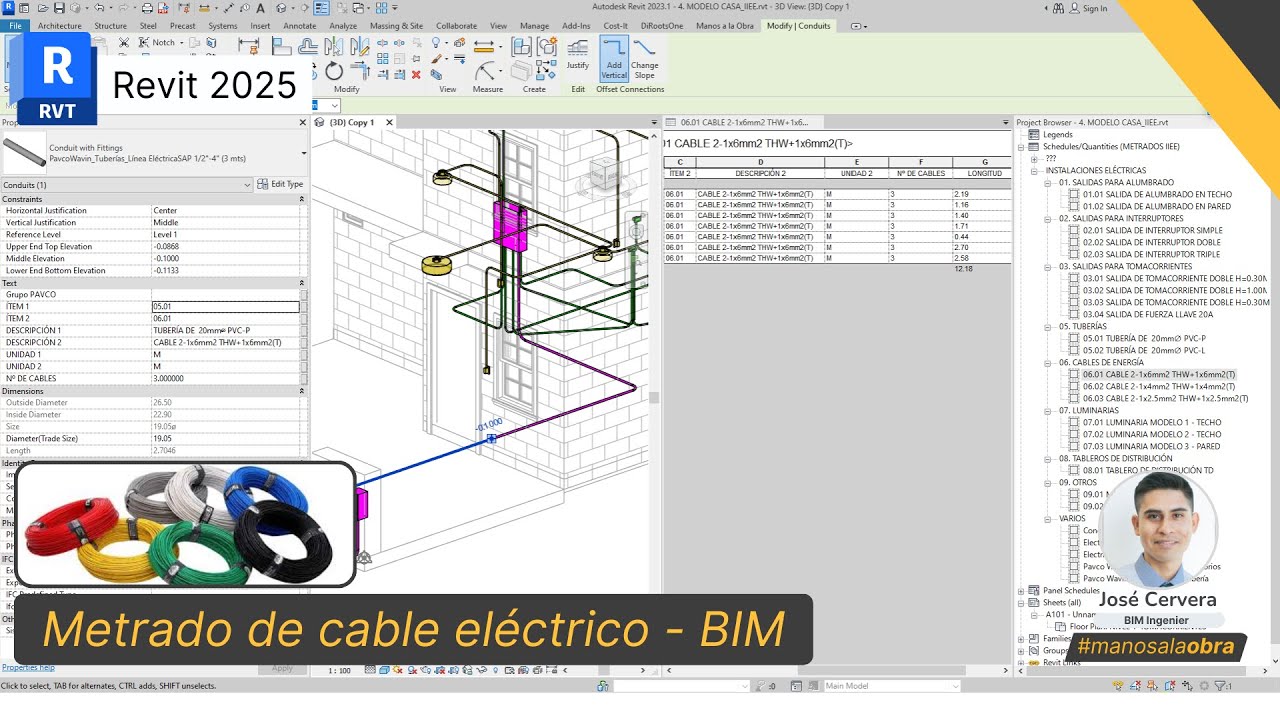1280x720 pixels.
Task: Collapse the 05. TUBERÍAS tree node
Action: pyautogui.click(x=1048, y=327)
